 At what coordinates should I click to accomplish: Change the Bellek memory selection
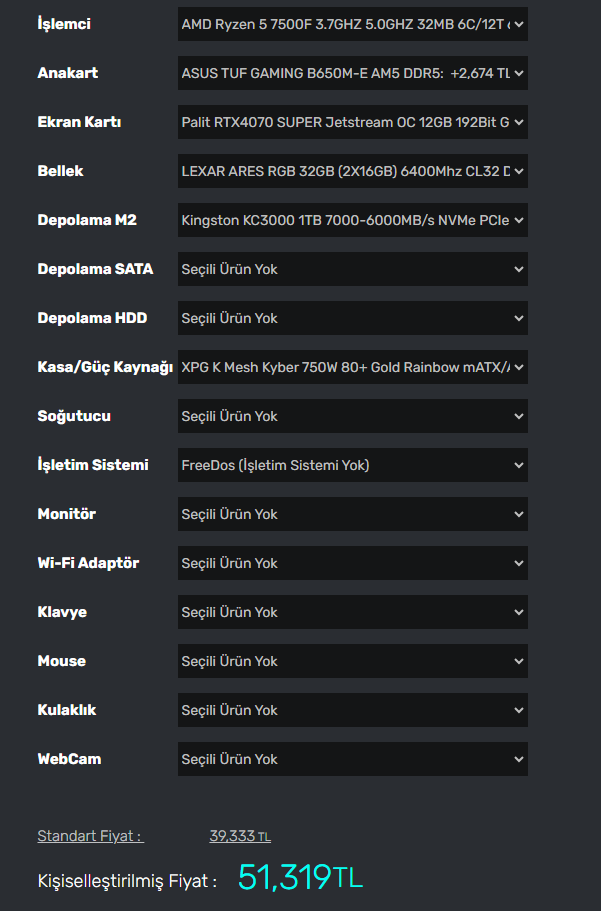click(x=352, y=171)
